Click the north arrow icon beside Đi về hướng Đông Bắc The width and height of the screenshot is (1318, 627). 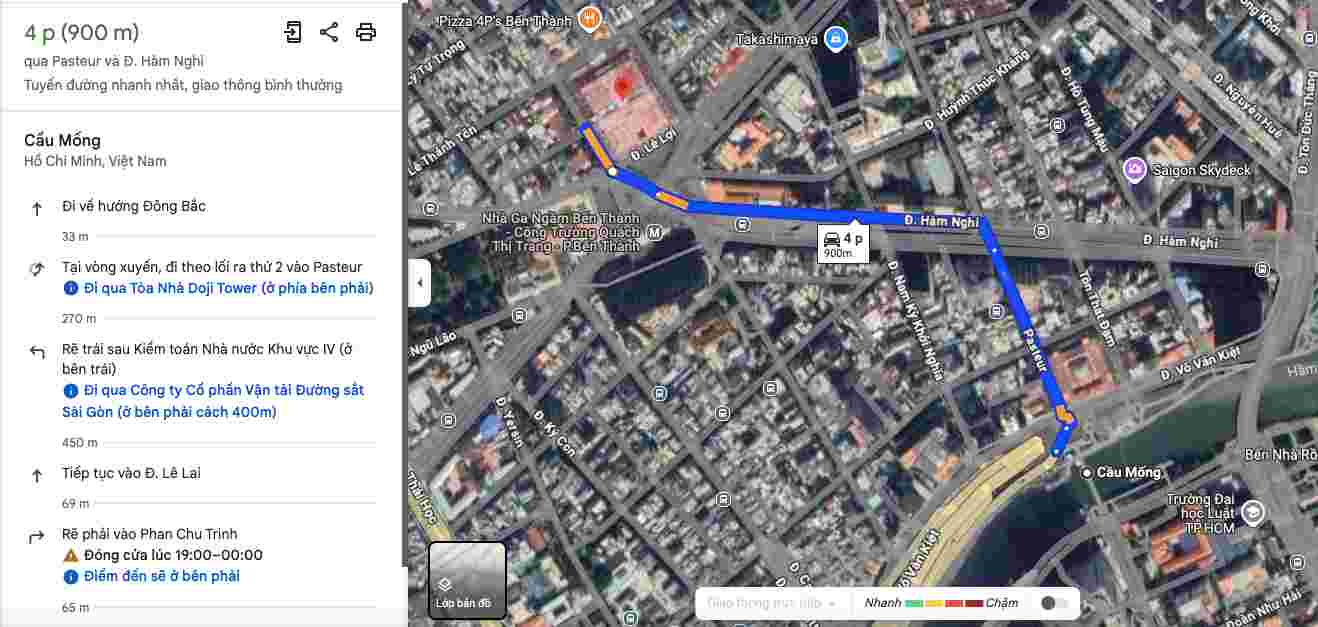[x=37, y=208]
